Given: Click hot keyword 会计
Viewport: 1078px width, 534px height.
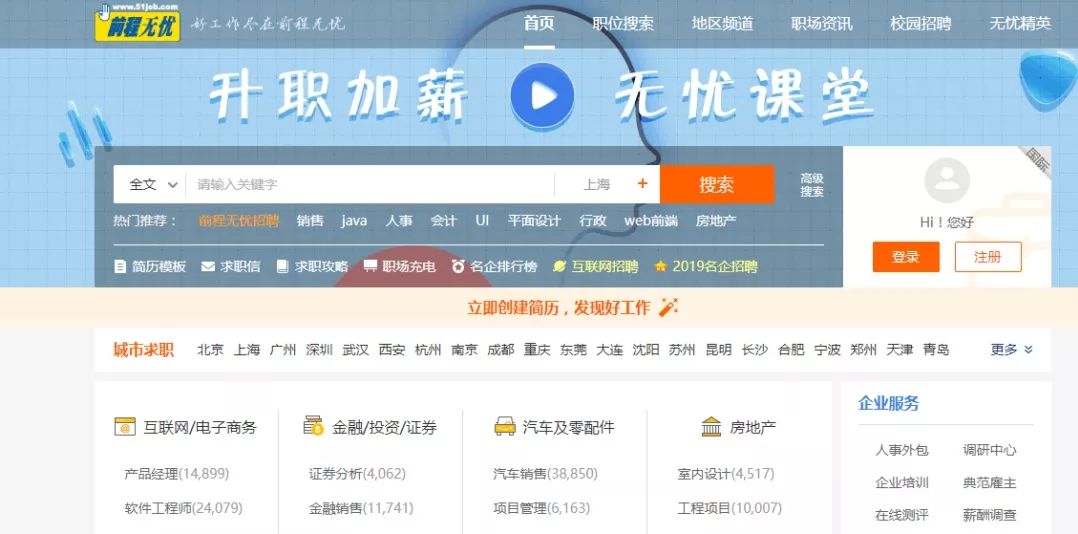Looking at the screenshot, I should [x=443, y=221].
